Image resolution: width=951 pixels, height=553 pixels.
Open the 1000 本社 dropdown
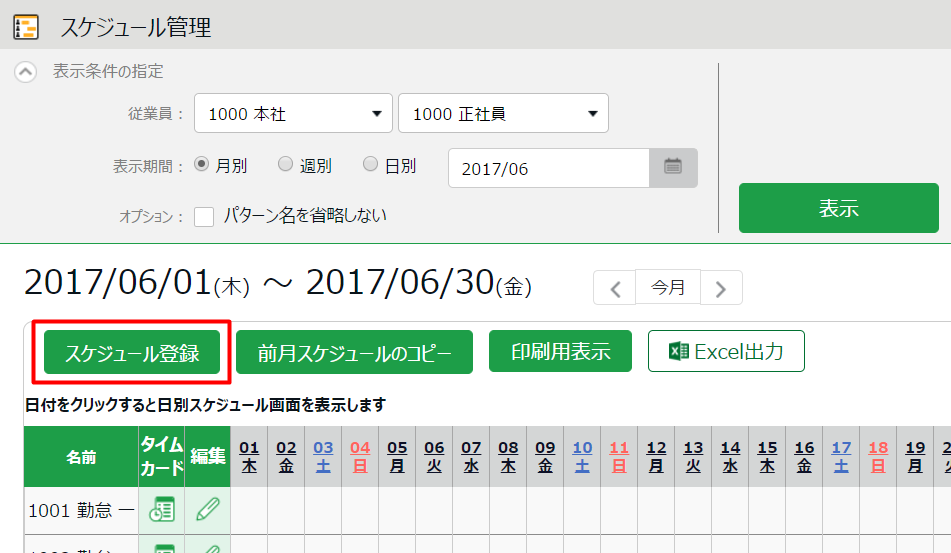click(292, 114)
